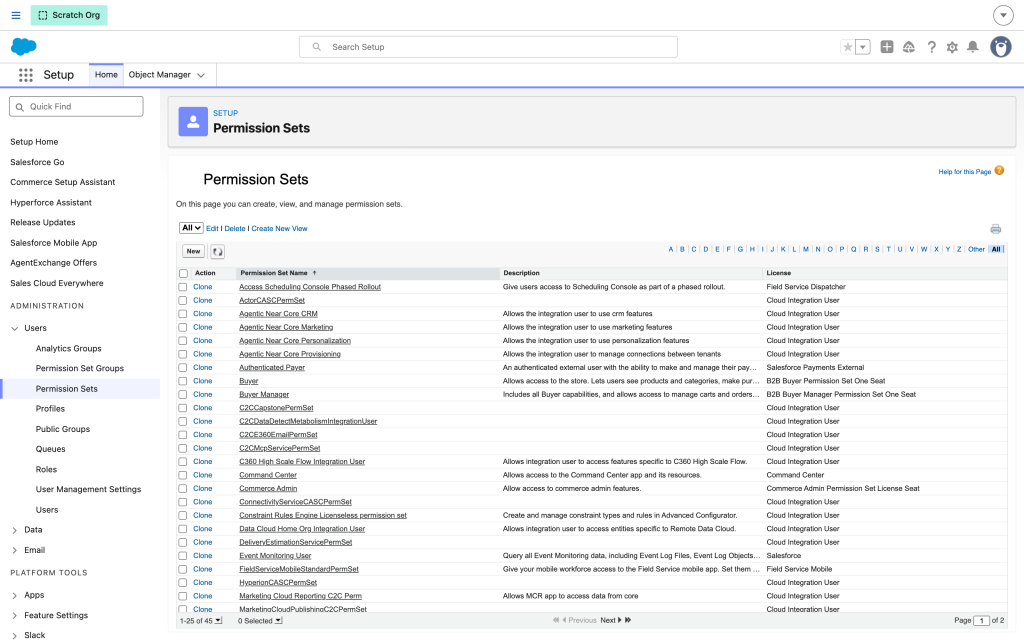
Task: Click the Quick Find input field
Action: point(76,106)
